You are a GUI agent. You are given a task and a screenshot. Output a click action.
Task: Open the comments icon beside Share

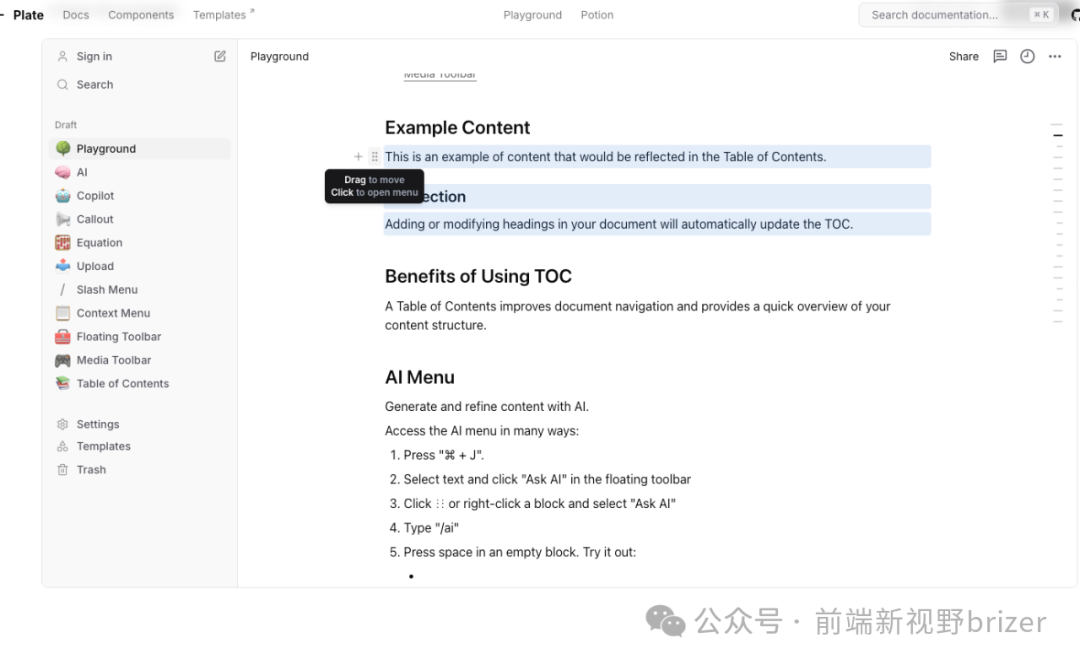1000,57
